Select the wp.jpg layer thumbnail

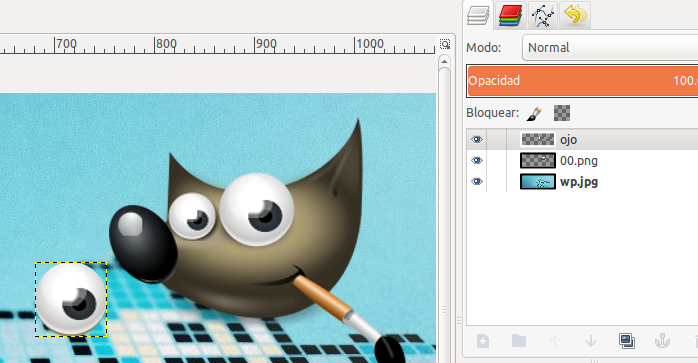point(538,182)
